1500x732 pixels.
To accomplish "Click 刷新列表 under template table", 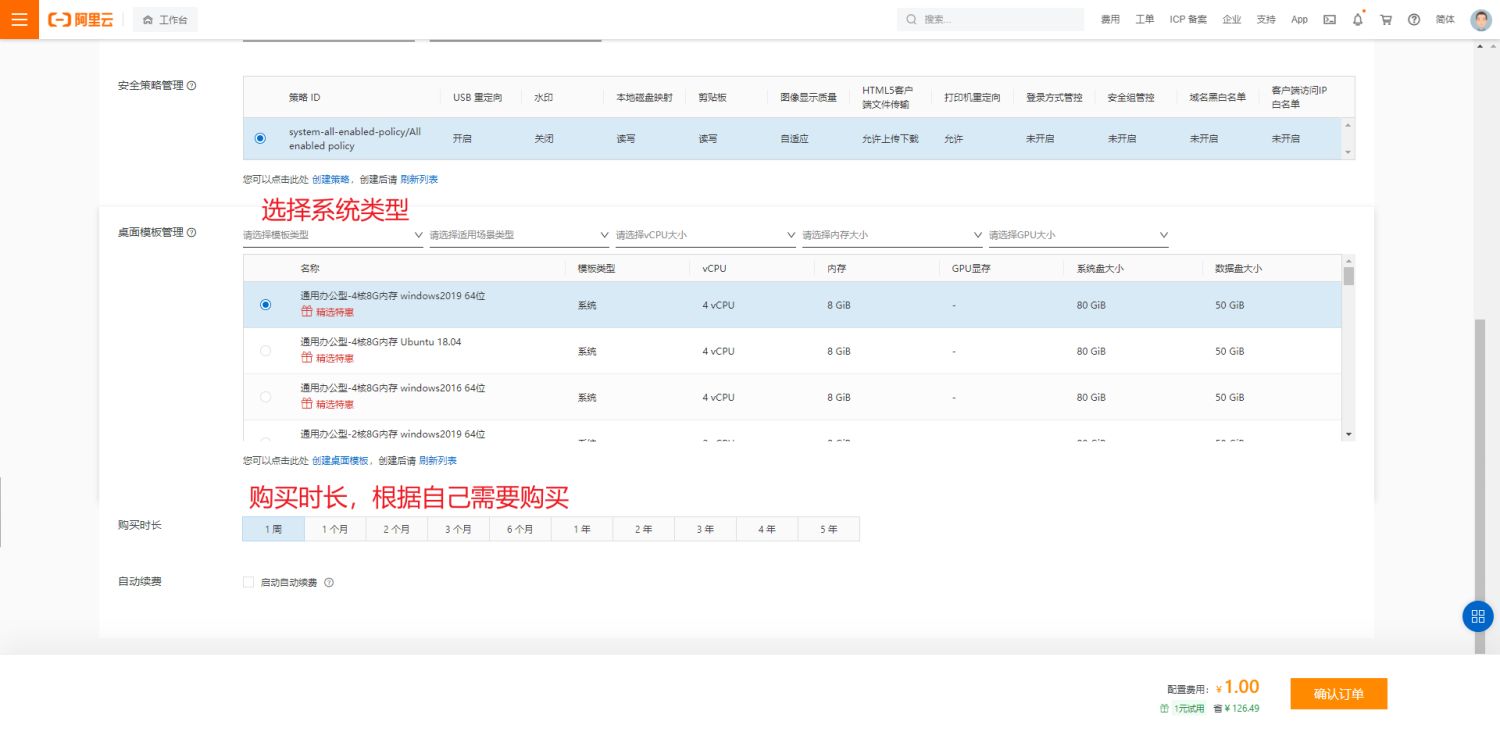I will point(438,461).
